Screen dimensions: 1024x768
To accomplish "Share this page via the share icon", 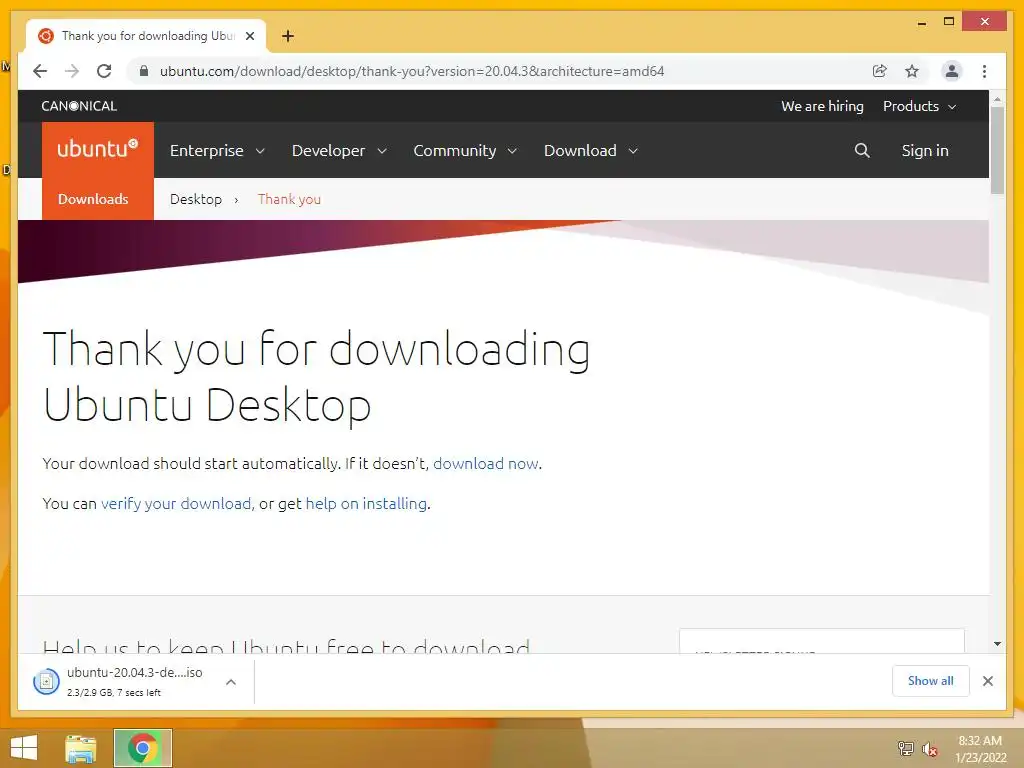I will [x=880, y=71].
